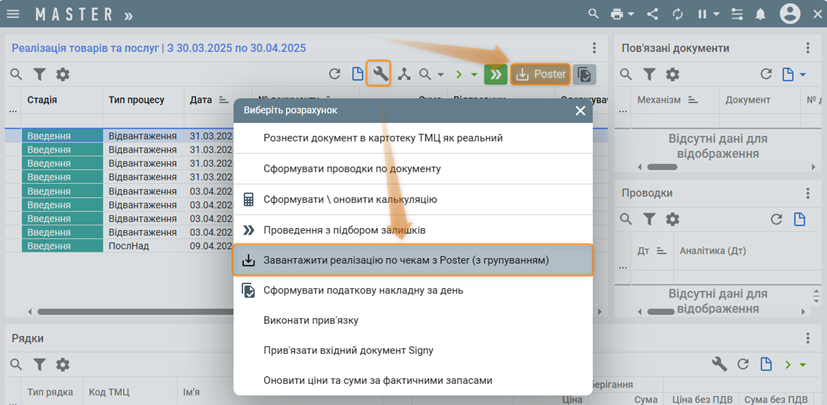The width and height of the screenshot is (827, 405).
Task: Open three-dot menu of Реалізація товарів panel
Action: click(x=594, y=48)
